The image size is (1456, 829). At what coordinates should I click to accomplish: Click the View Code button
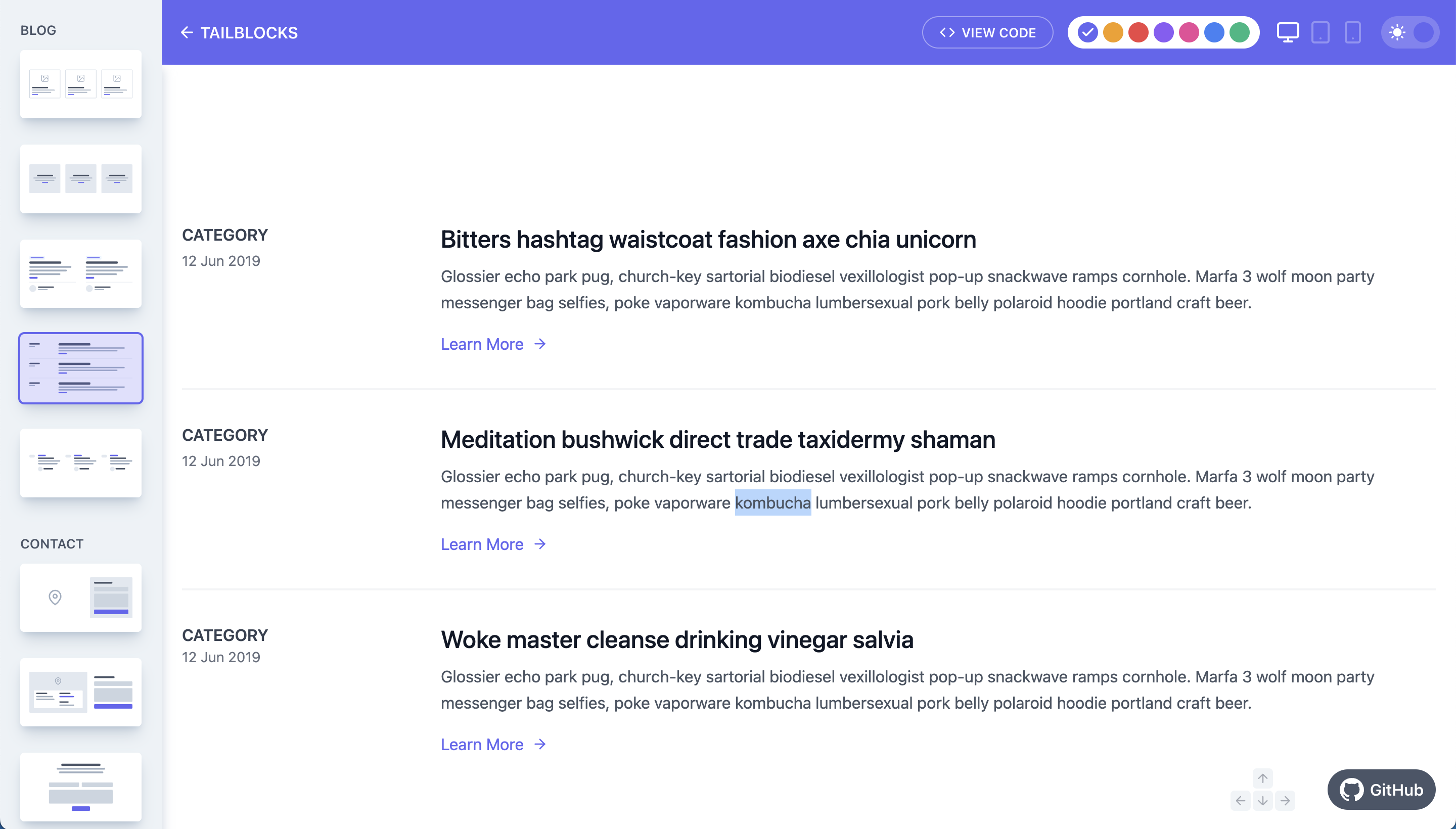tap(987, 32)
